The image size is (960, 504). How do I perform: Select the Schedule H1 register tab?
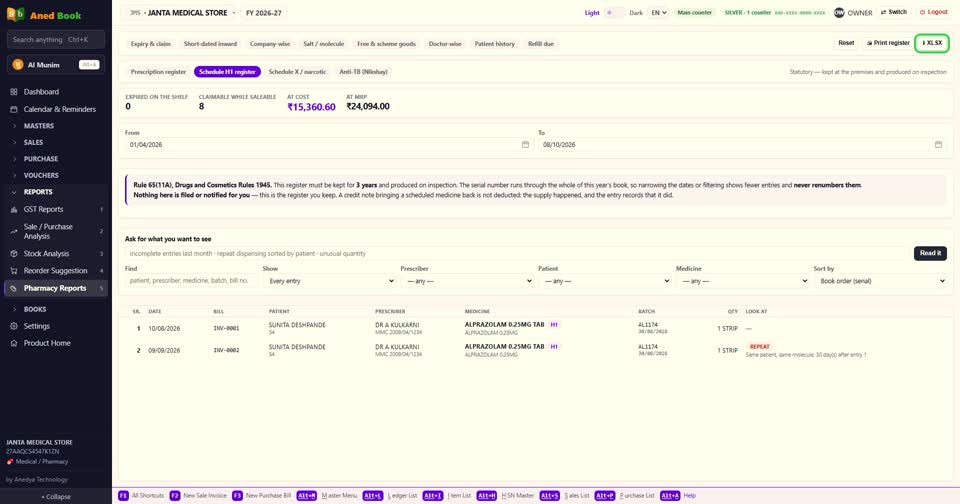(x=227, y=72)
